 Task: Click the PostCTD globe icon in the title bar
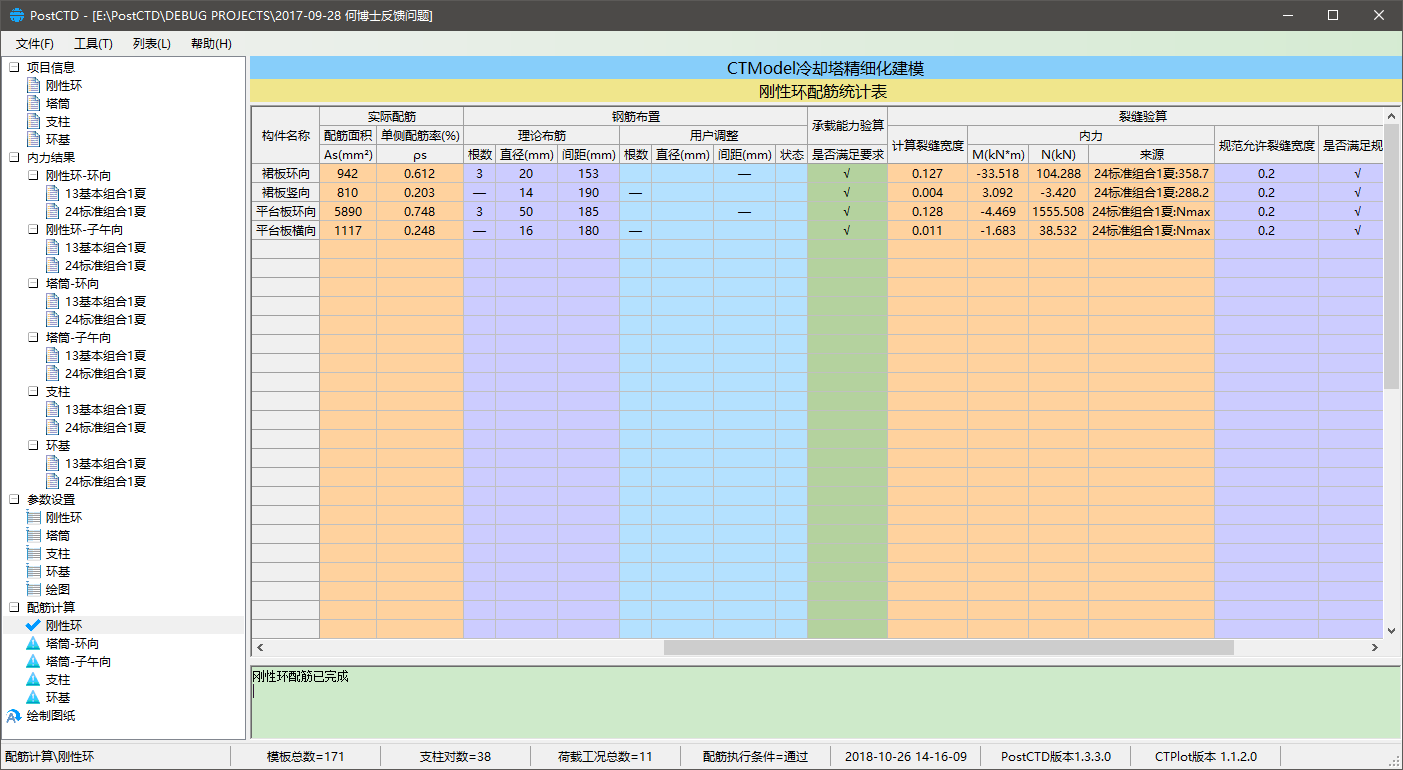coord(16,16)
